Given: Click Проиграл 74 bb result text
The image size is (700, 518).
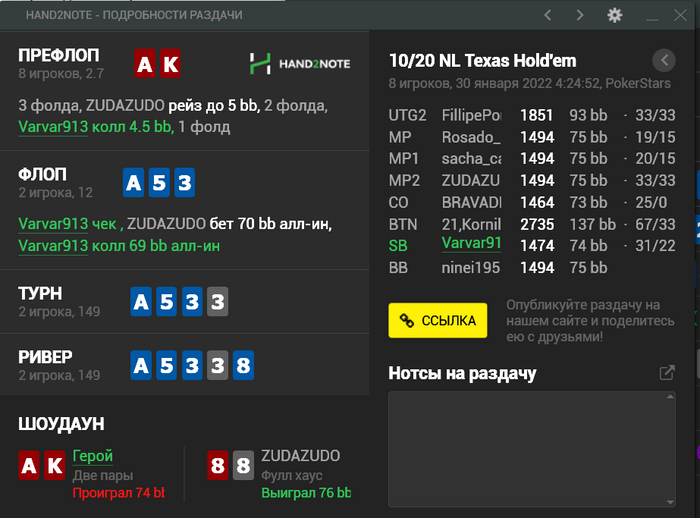Looking at the screenshot, I should (x=119, y=493).
